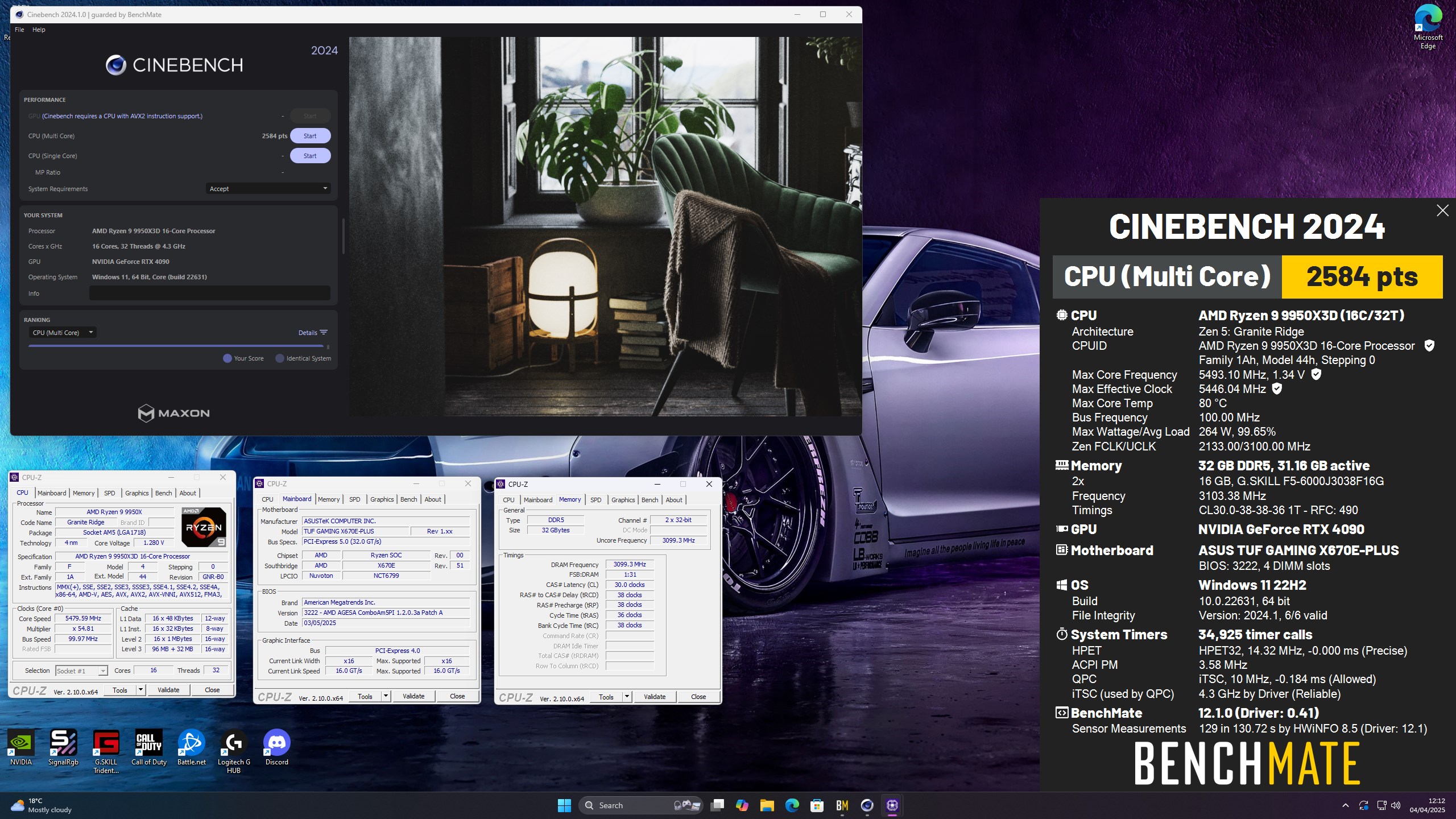
Task: Expand Tools arrow in left CPU-Z window
Action: (x=140, y=690)
